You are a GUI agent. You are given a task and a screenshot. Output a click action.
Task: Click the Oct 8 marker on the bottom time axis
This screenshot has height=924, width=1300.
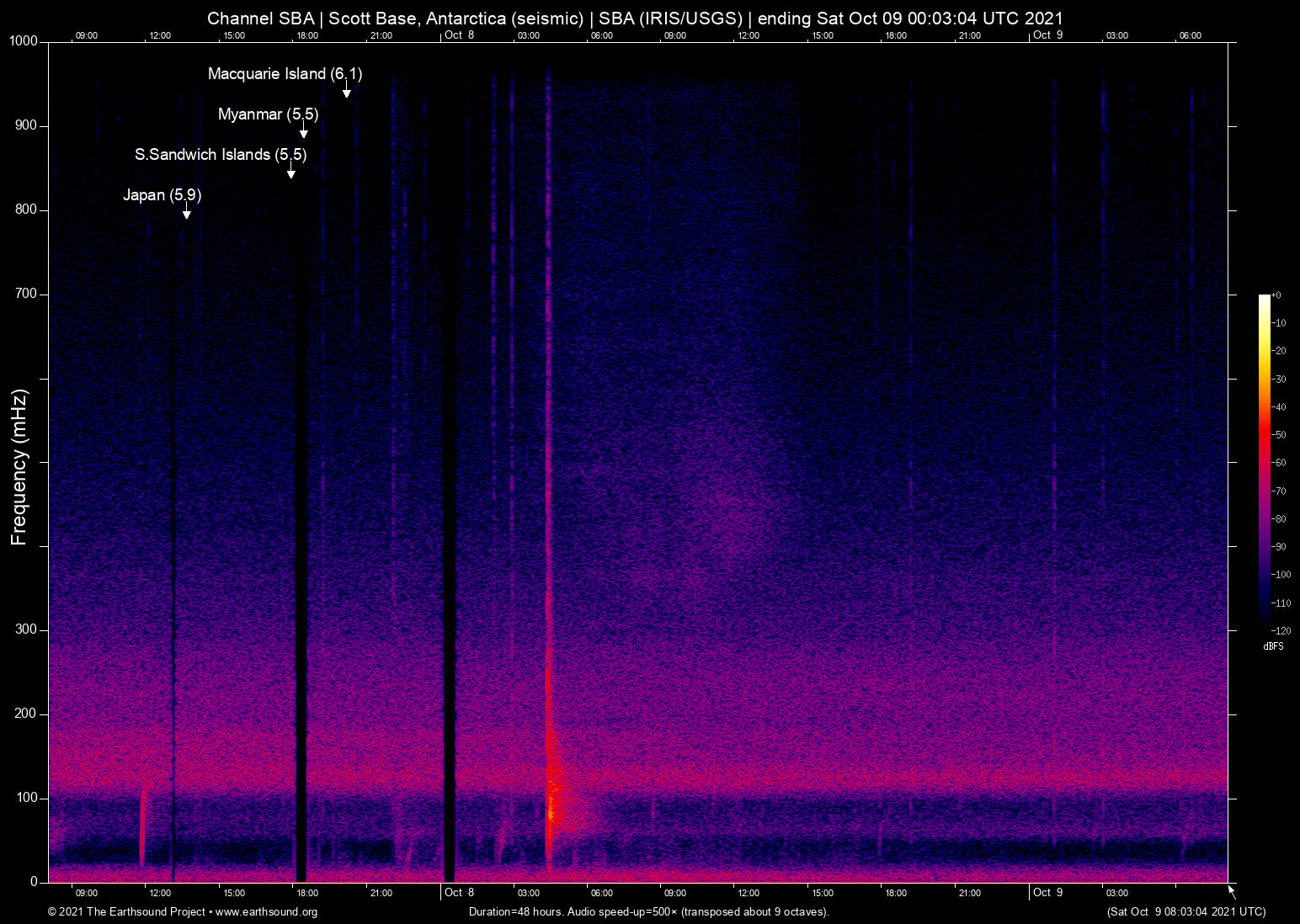[x=459, y=893]
